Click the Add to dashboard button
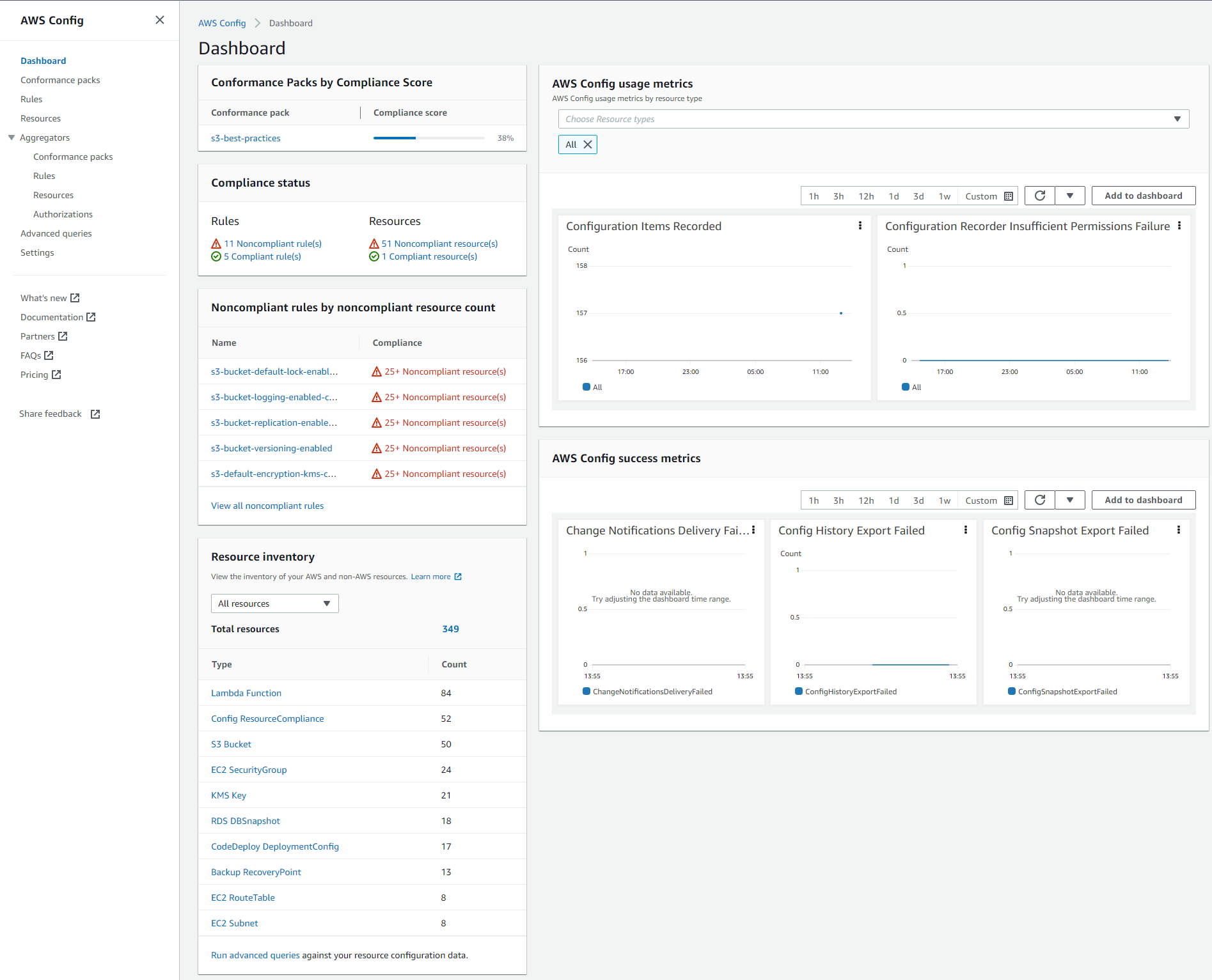Image resolution: width=1212 pixels, height=980 pixels. 1143,196
